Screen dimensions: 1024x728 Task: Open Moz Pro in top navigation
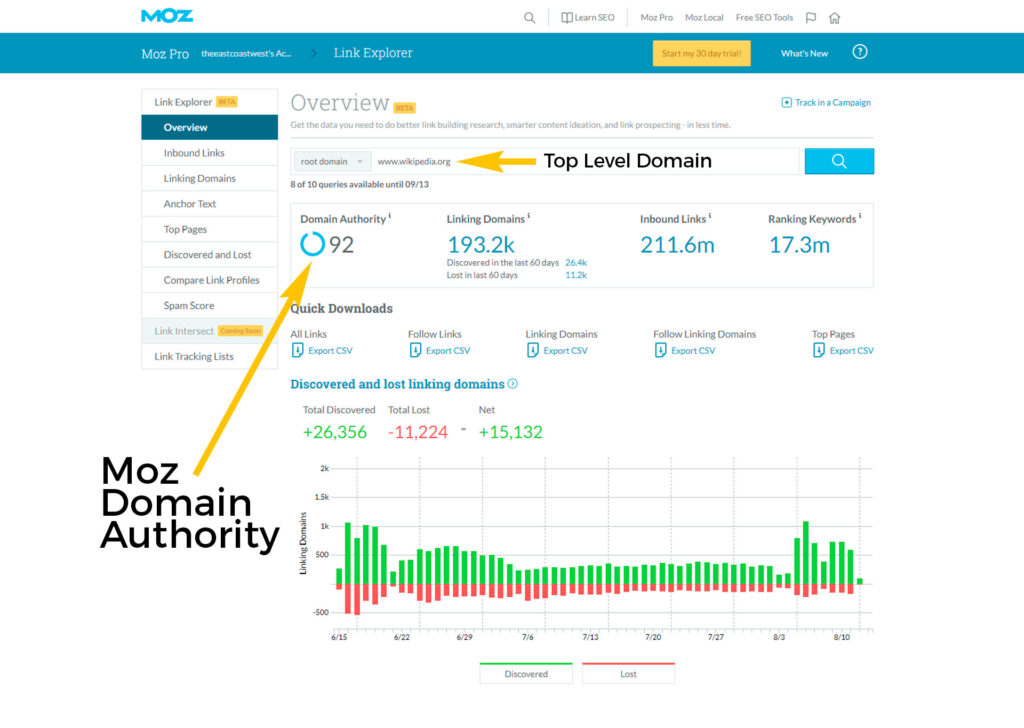tap(656, 18)
